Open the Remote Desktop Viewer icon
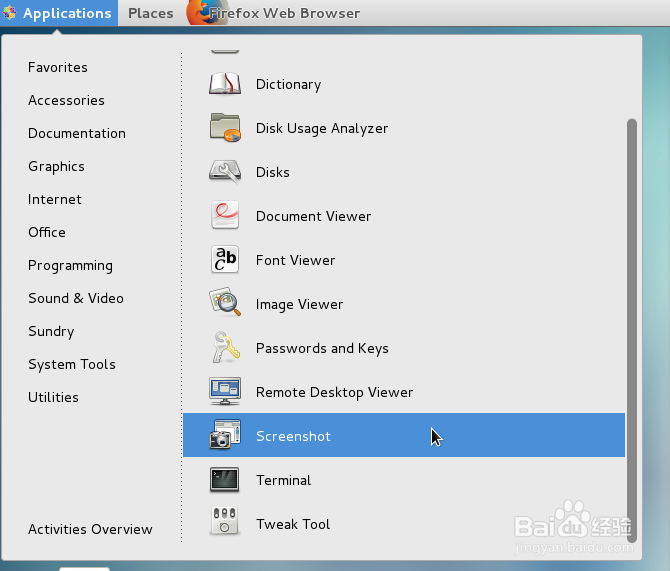This screenshot has height=571, width=670. point(225,392)
